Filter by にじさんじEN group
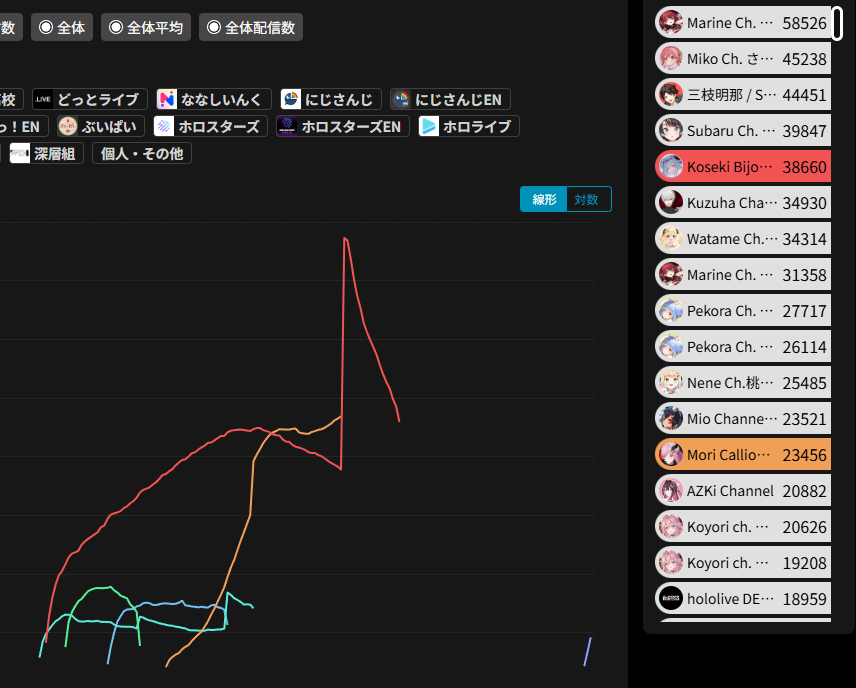 coord(450,99)
